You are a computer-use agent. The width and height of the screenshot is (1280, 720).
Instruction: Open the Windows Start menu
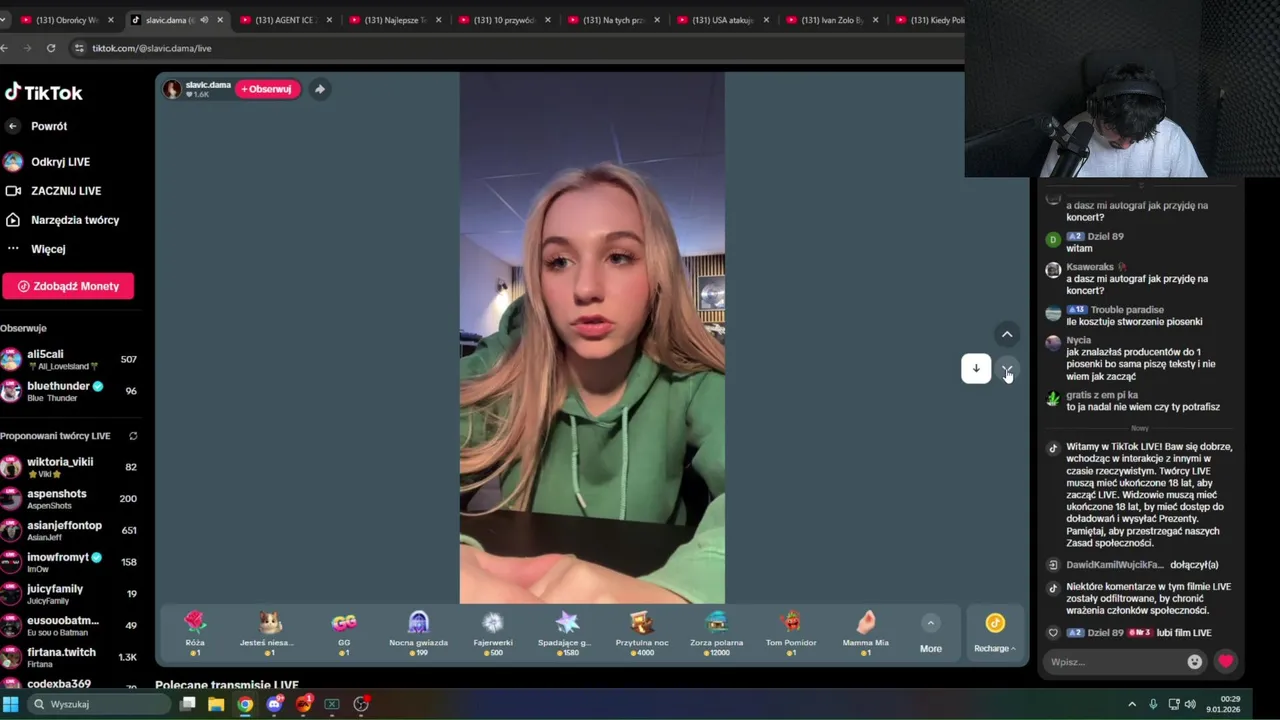click(11, 704)
